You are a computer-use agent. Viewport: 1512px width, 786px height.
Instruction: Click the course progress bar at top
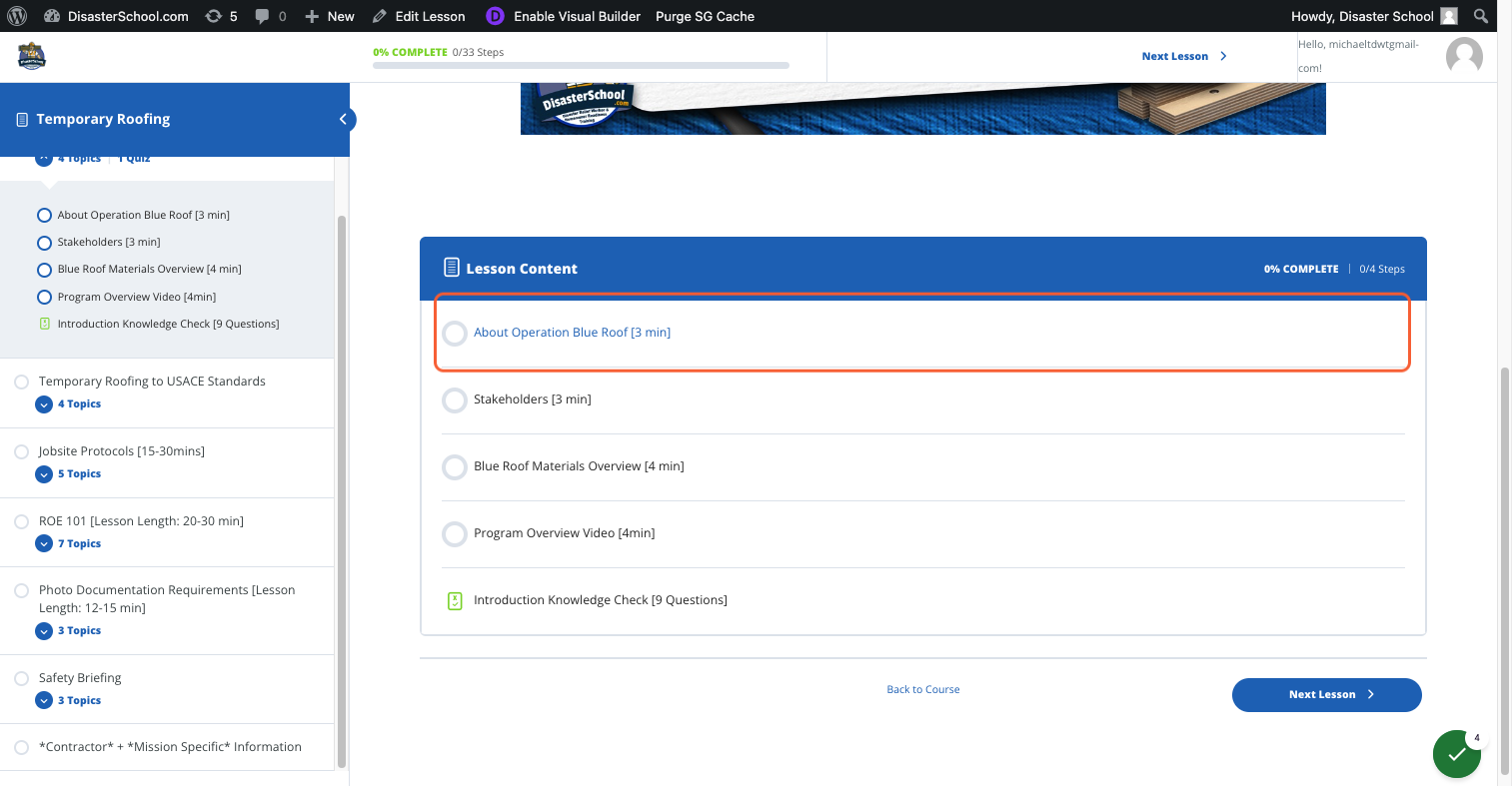point(581,65)
